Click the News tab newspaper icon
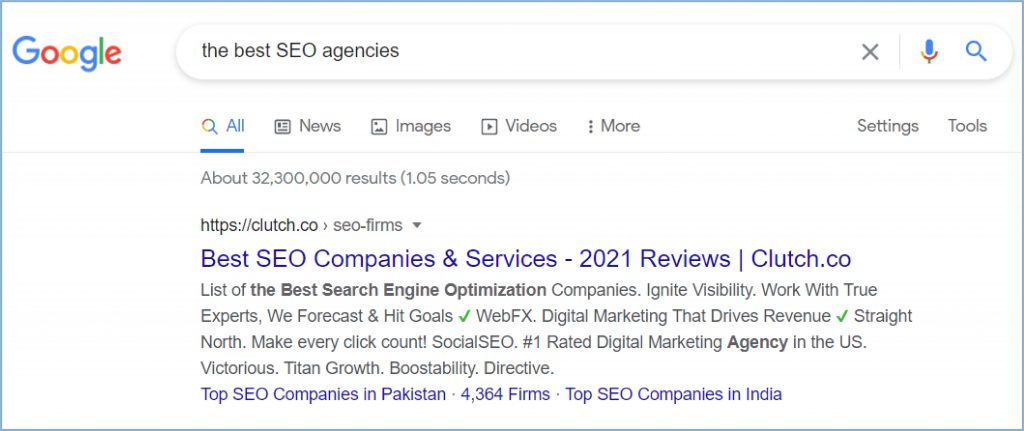The width and height of the screenshot is (1024, 431). [282, 127]
